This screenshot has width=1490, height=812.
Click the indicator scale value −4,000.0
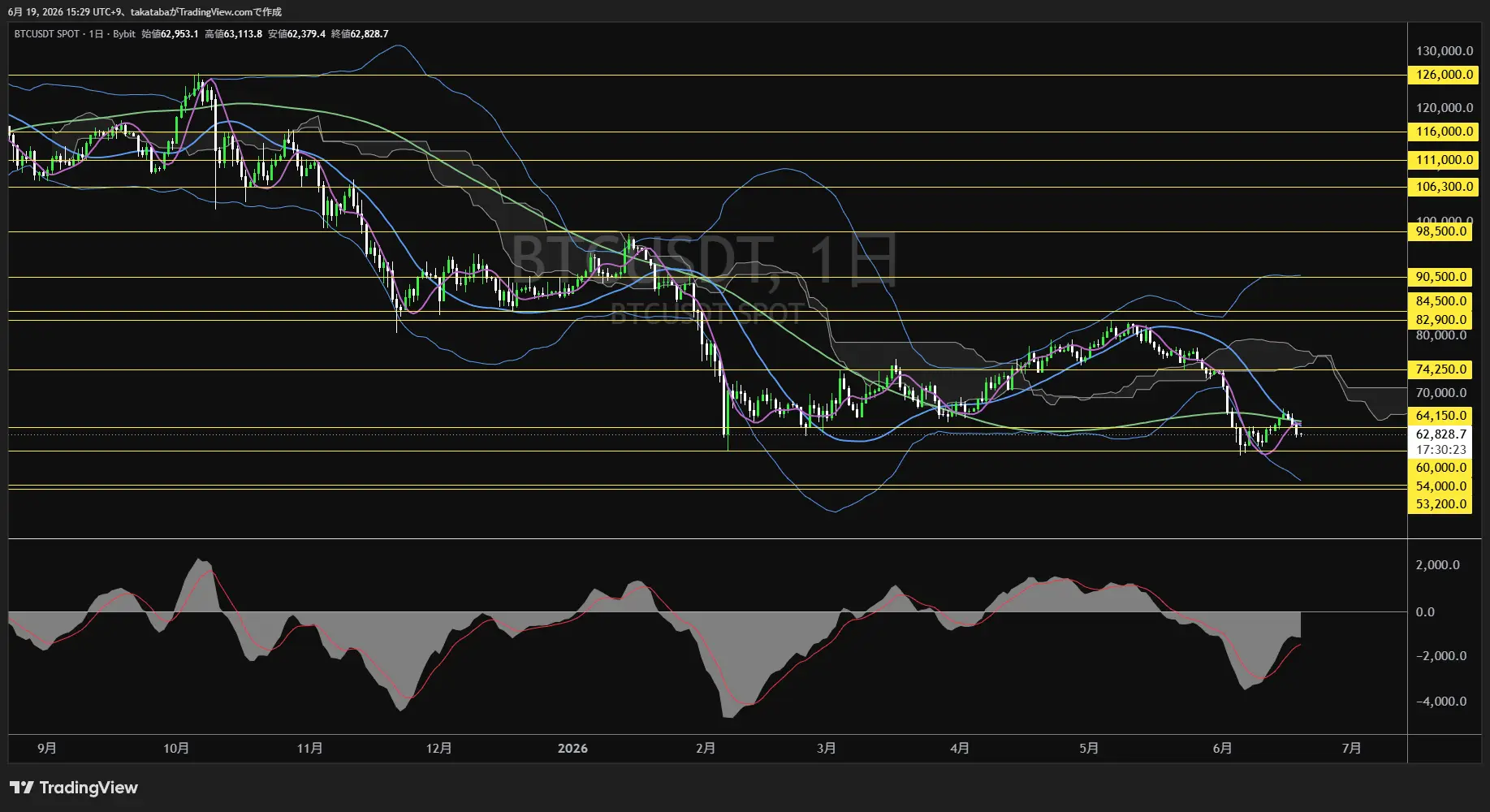(x=1441, y=702)
